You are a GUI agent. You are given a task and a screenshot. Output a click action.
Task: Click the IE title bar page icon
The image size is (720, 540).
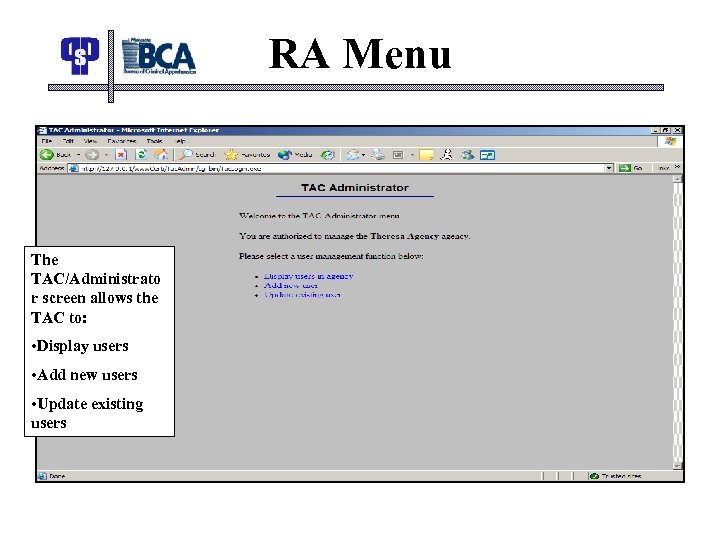click(x=42, y=130)
